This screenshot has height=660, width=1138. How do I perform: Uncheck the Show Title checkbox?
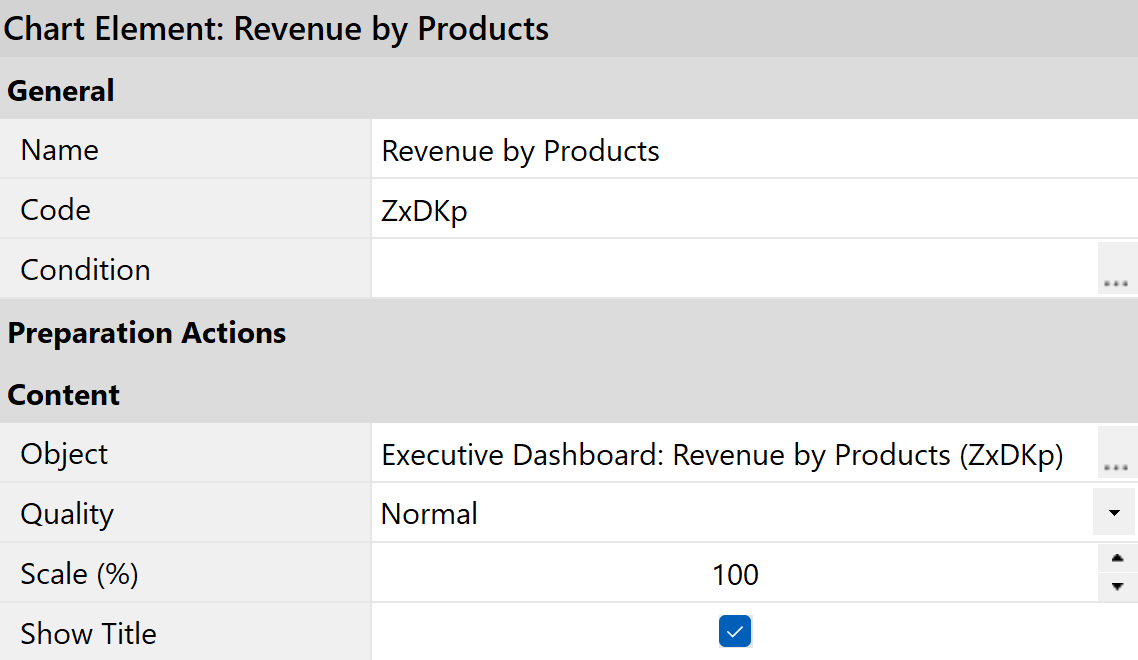click(735, 632)
